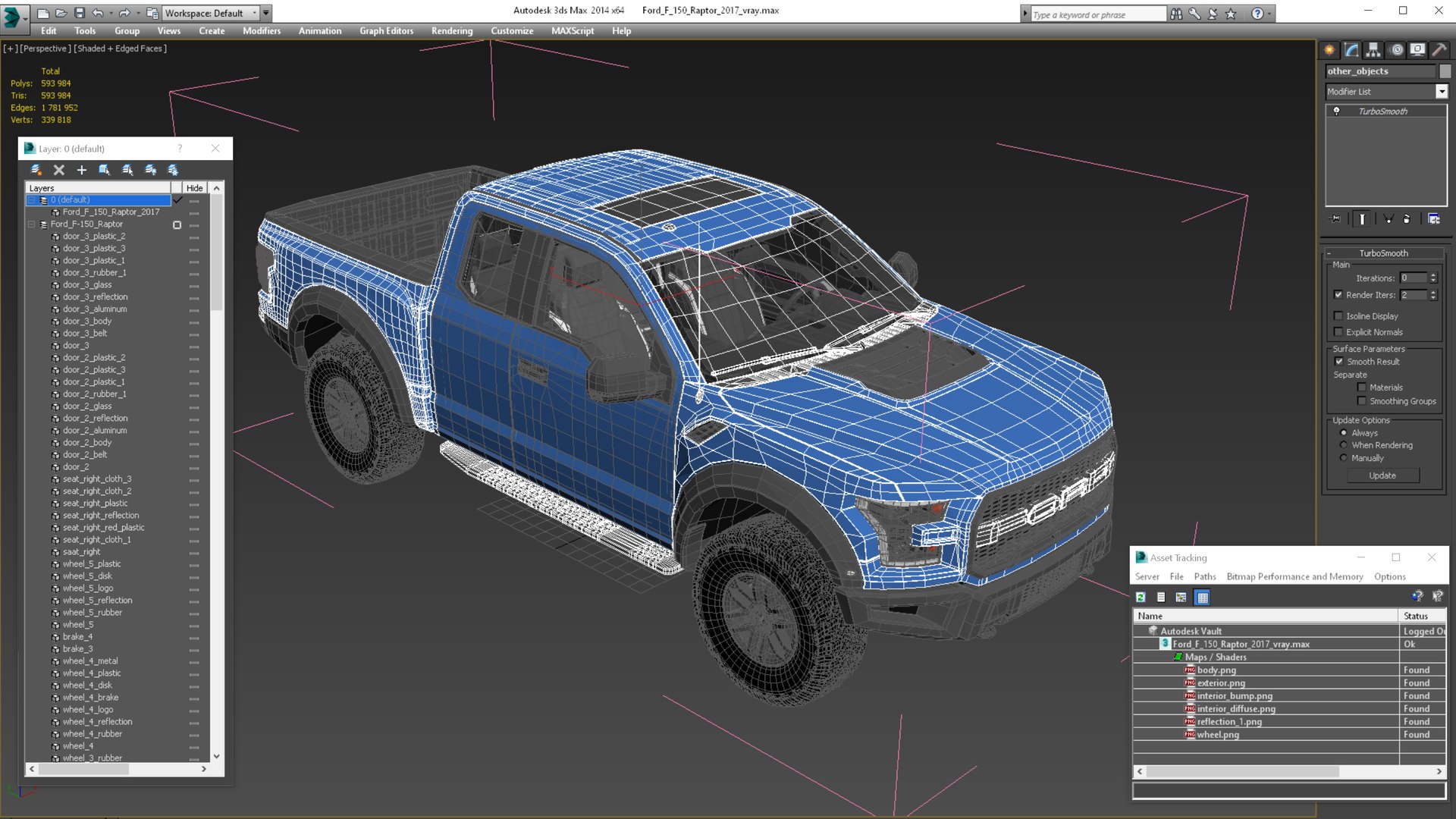Click the Make Unique icon under the modifier stack
Image resolution: width=1456 pixels, height=819 pixels.
(1389, 218)
